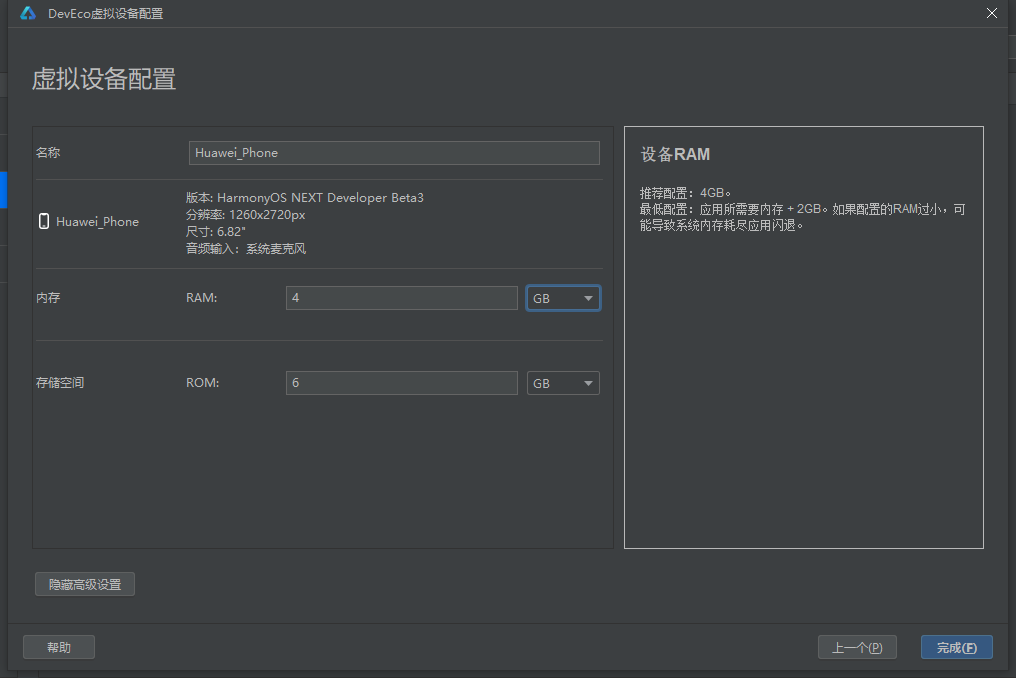Viewport: 1016px width, 678px height.
Task: Click the 设备RAM heading in info panel
Action: click(x=675, y=154)
